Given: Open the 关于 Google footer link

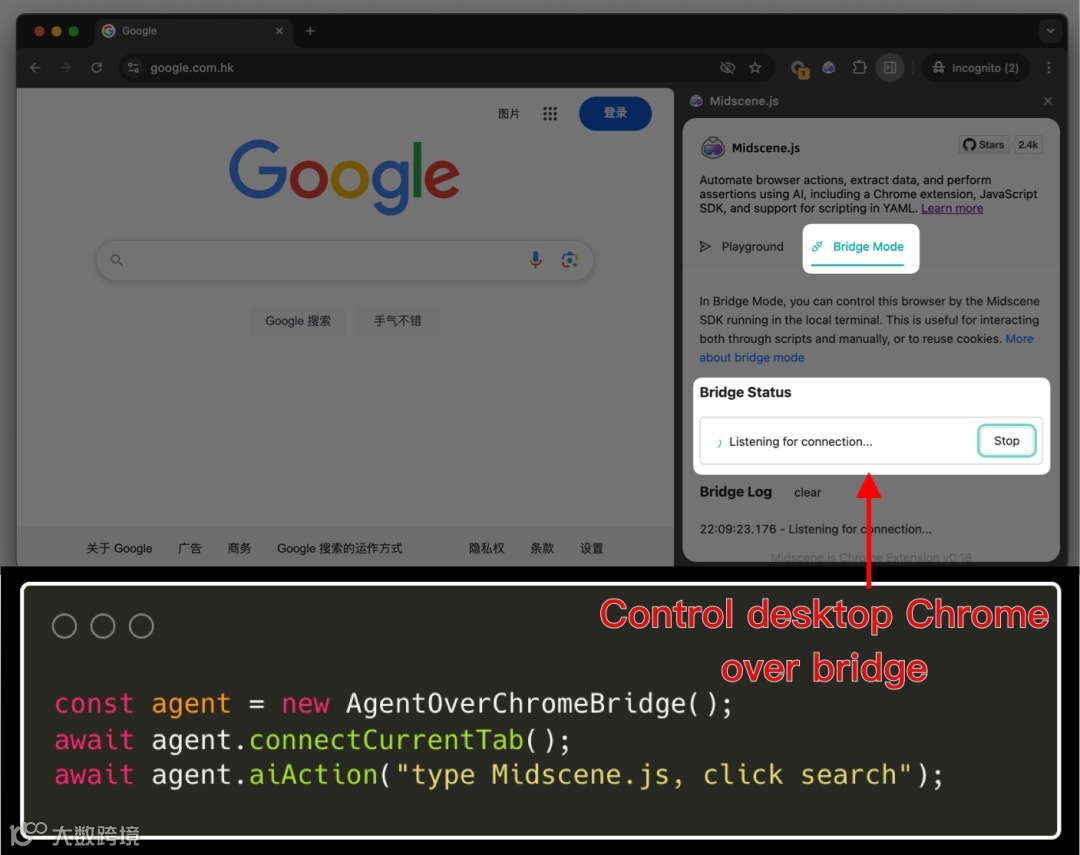Looking at the screenshot, I should coord(119,548).
